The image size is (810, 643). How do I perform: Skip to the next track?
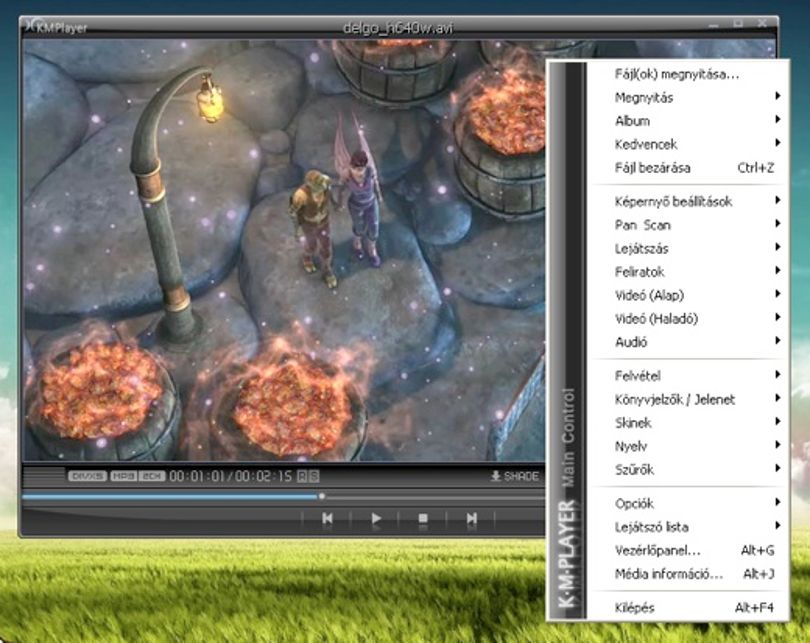pos(471,517)
